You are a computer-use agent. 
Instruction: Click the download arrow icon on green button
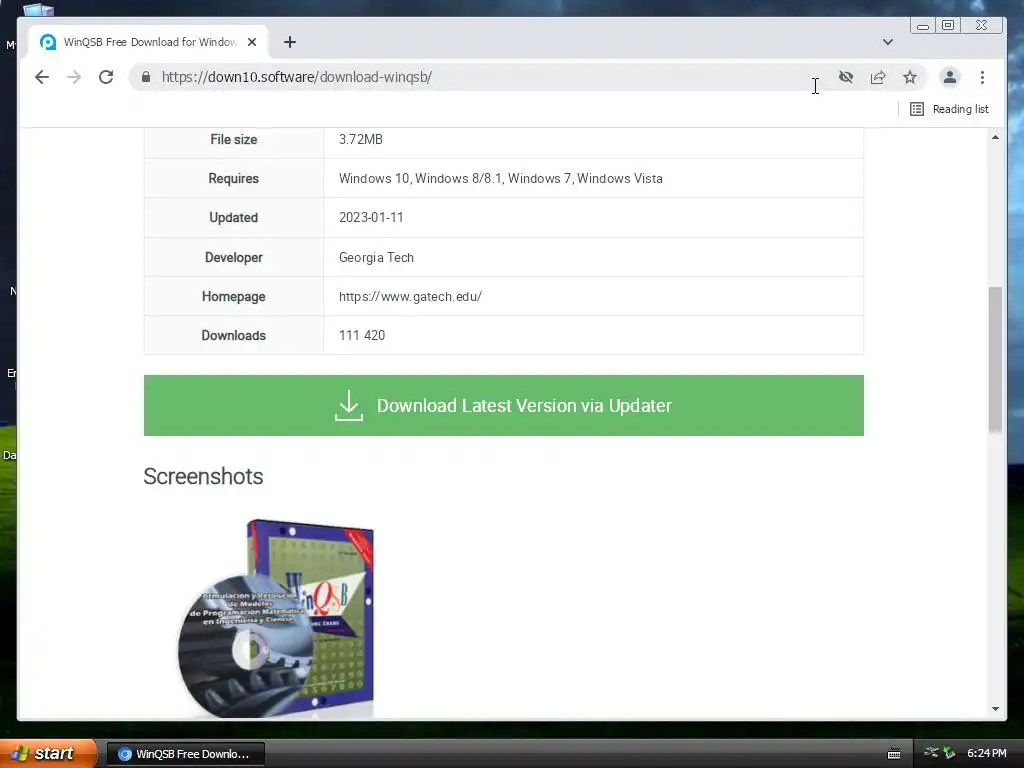coord(349,406)
